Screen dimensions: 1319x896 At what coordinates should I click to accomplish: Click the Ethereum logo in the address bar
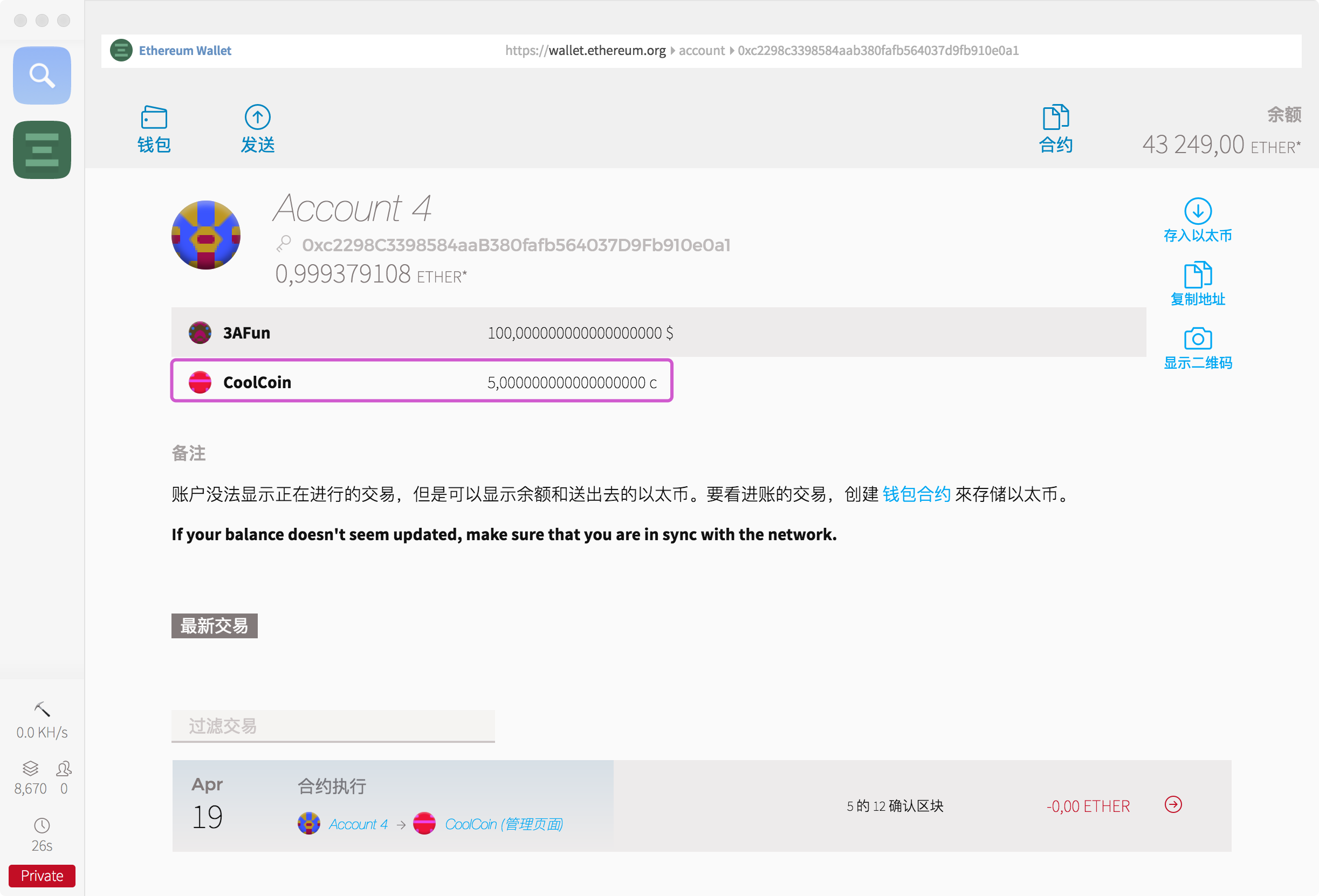pyautogui.click(x=121, y=51)
